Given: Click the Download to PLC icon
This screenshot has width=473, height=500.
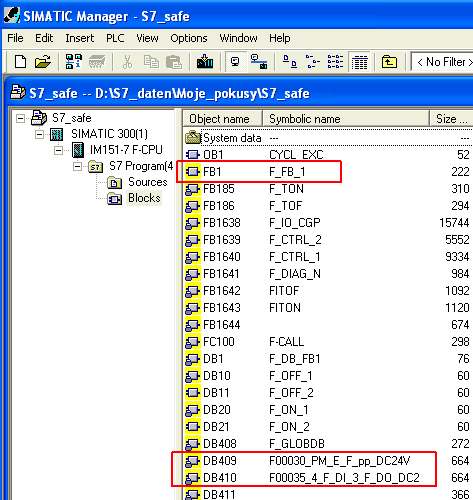Looking at the screenshot, I should pos(205,62).
